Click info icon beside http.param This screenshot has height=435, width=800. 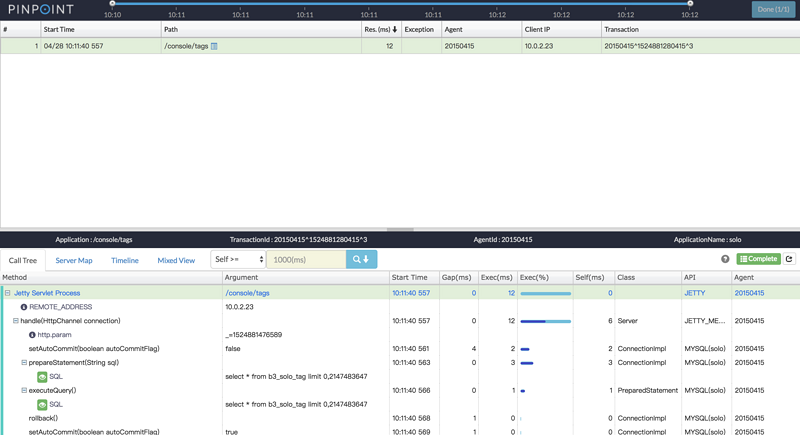[32, 335]
